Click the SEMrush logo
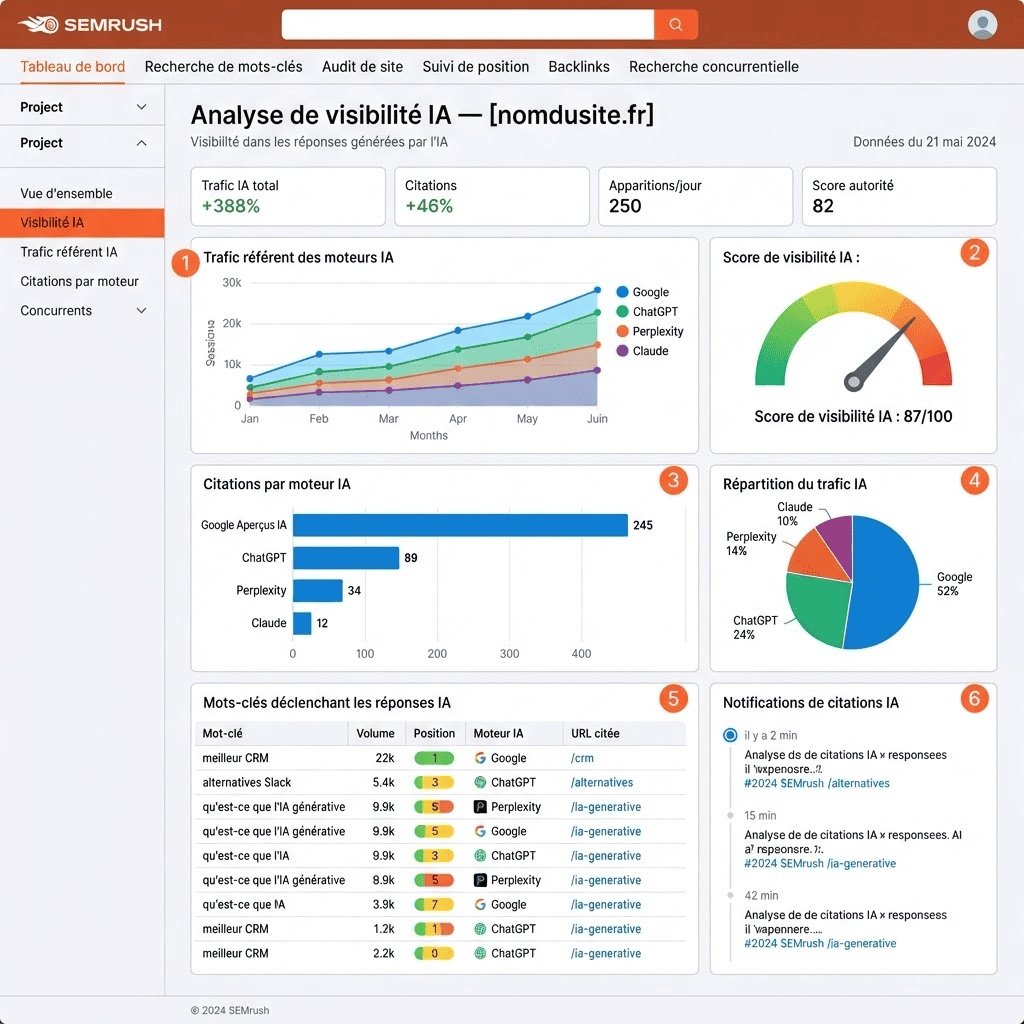This screenshot has width=1024, height=1024. point(89,25)
